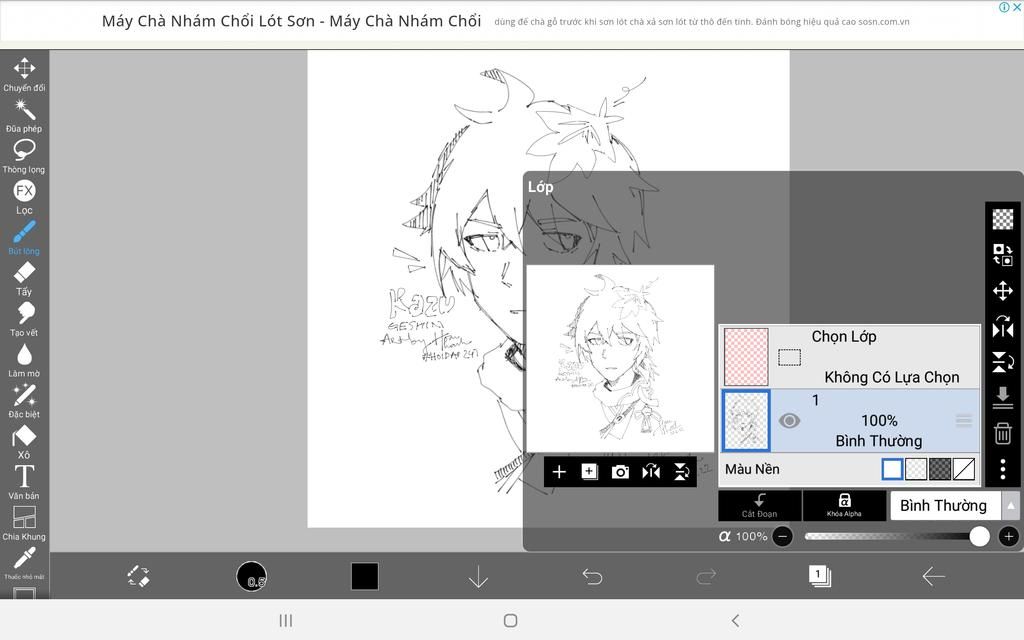
Task: Select the Xô bucket fill tool
Action: tap(24, 441)
